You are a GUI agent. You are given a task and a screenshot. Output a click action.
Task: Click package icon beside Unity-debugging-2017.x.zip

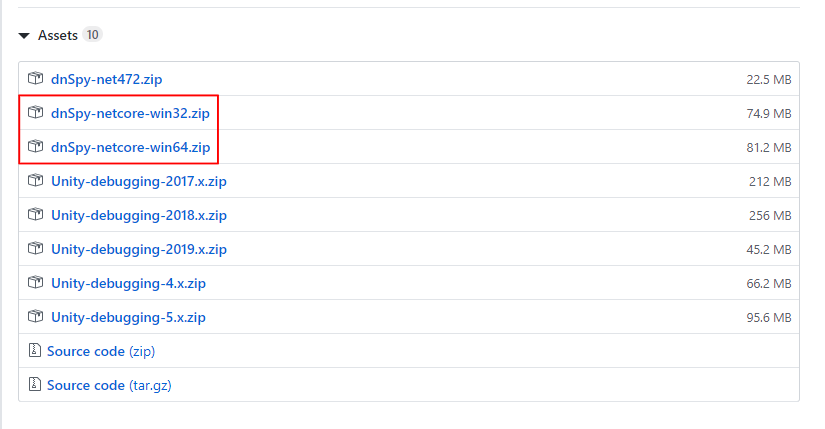pyautogui.click(x=36, y=181)
